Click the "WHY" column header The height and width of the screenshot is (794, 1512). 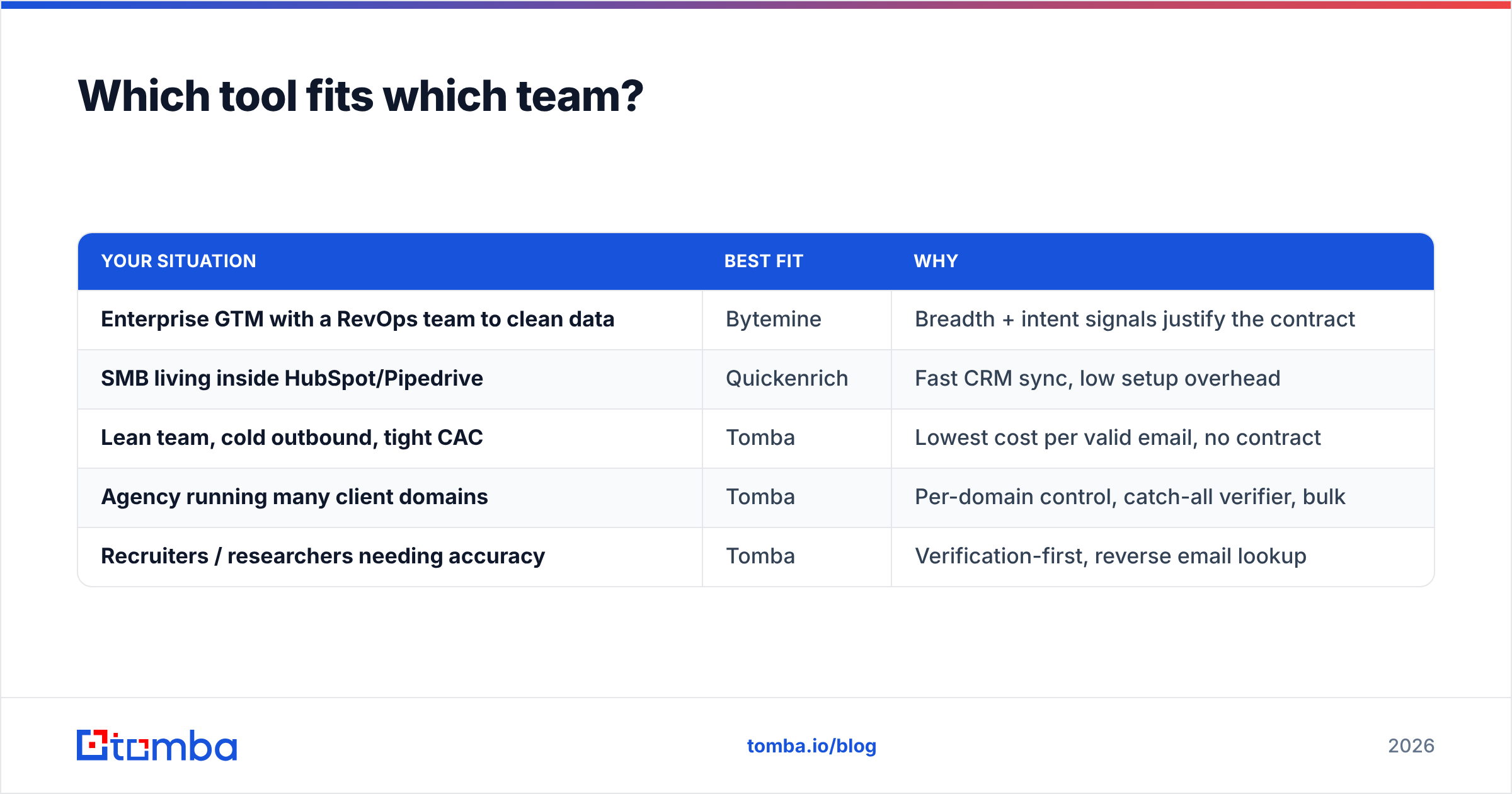[x=936, y=261]
